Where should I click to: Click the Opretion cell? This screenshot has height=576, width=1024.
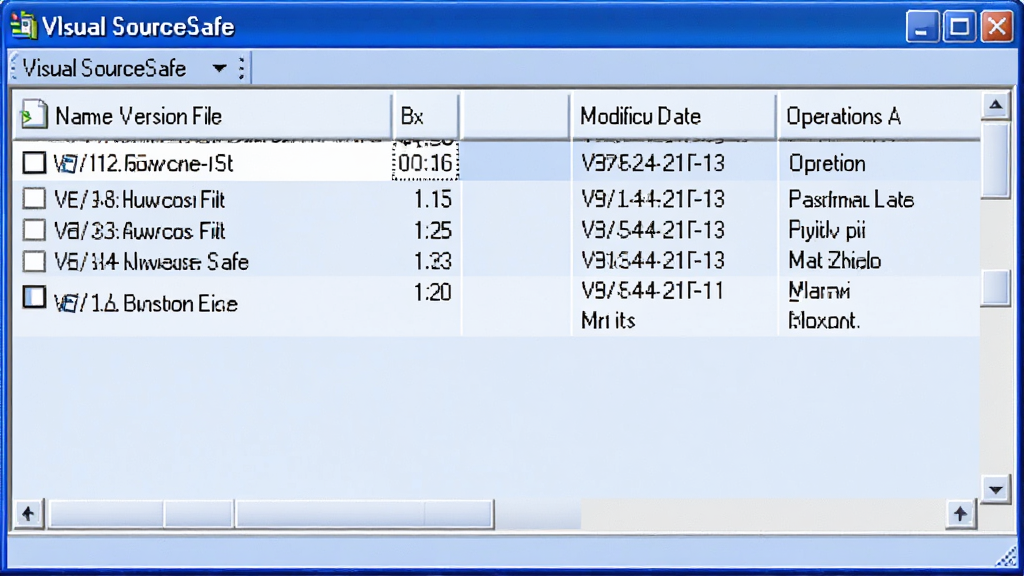[x=827, y=163]
